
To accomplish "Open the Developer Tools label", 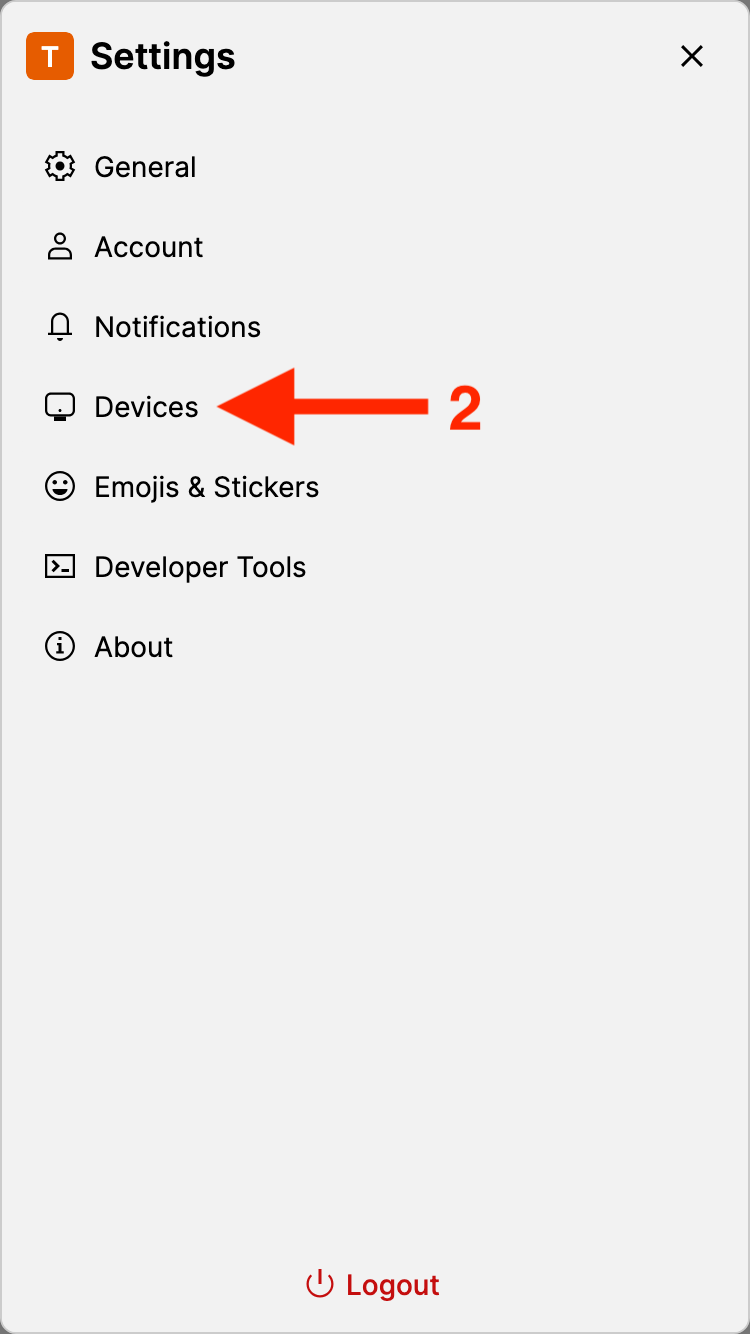I will pyautogui.click(x=200, y=567).
